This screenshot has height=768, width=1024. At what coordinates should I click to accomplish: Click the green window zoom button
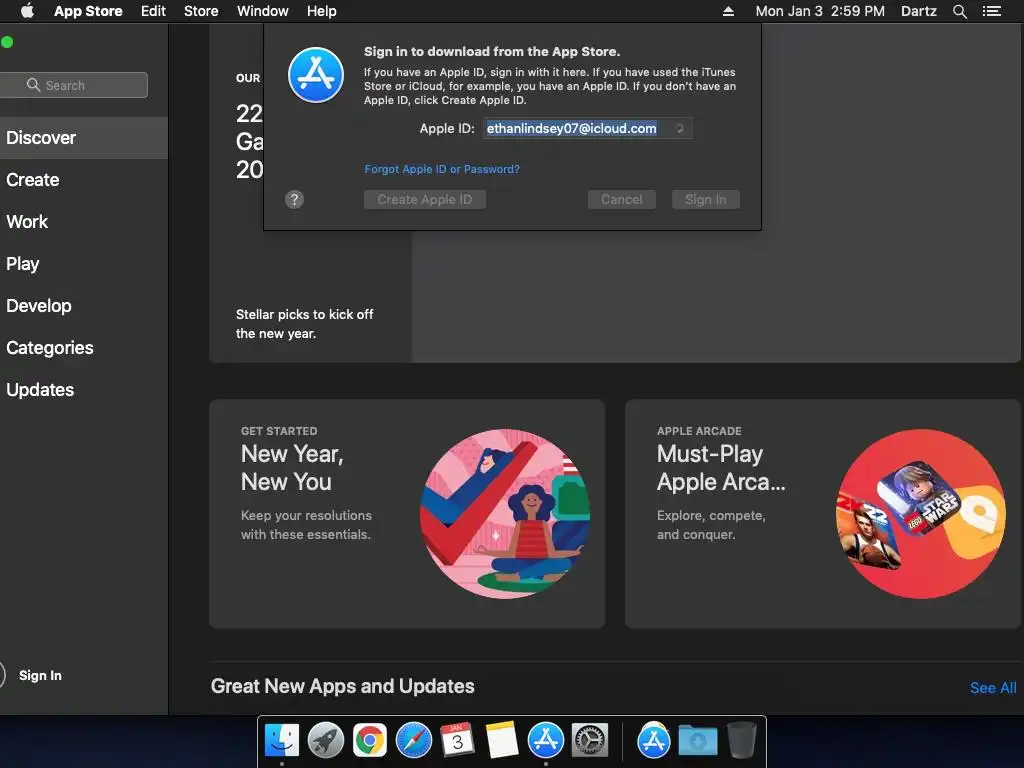[7, 42]
